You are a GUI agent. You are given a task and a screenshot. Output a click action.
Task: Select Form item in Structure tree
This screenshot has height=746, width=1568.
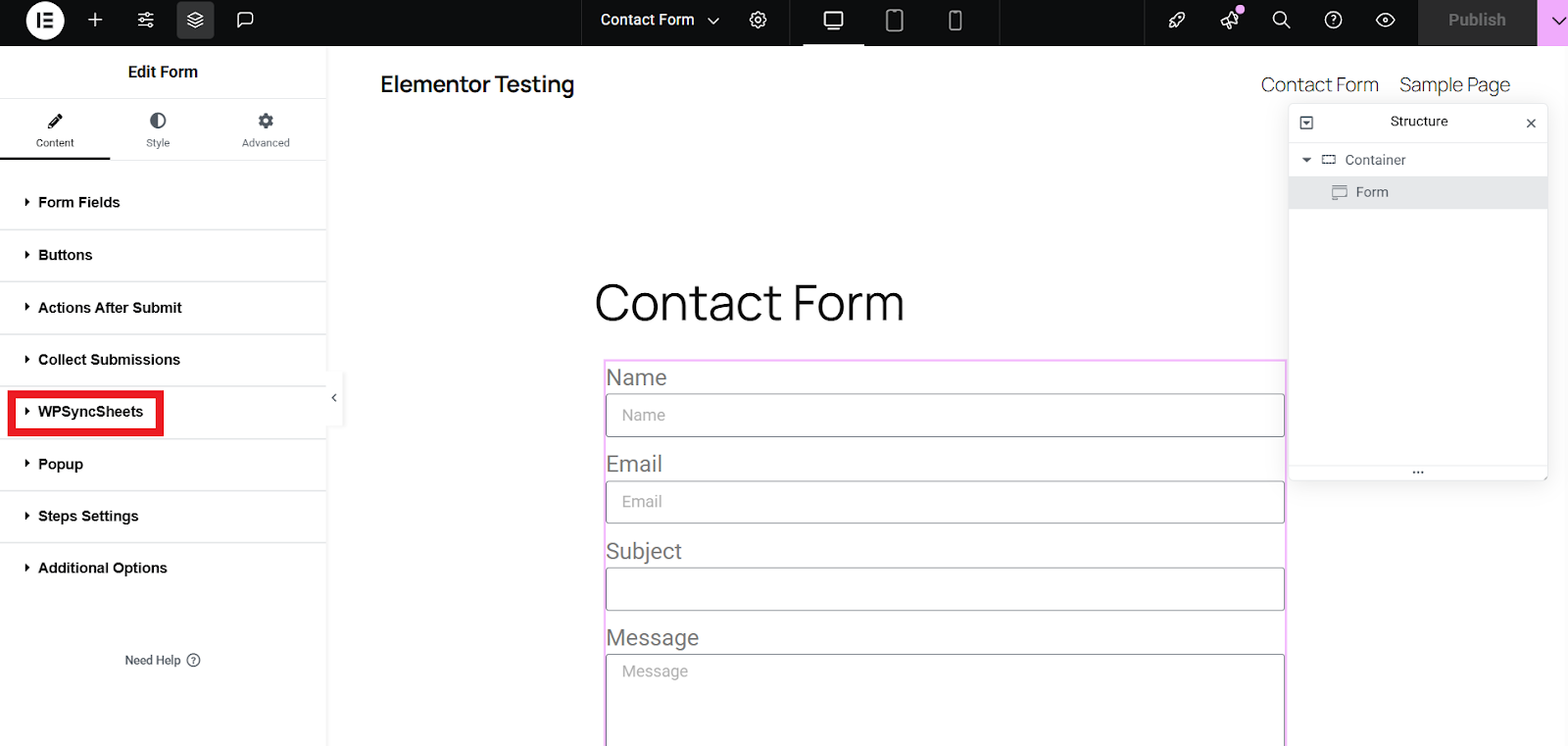[x=1418, y=192]
